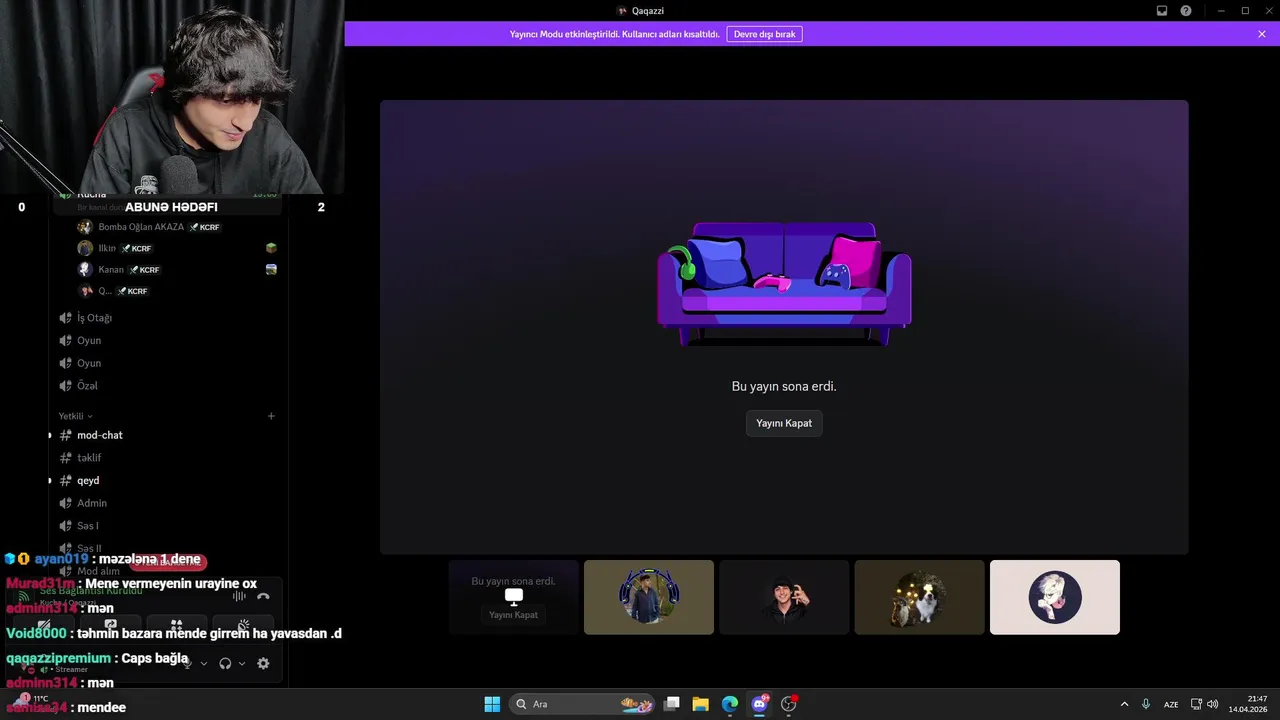Collapse the Yetkili channel category
The width and height of the screenshot is (1280, 720).
click(x=75, y=416)
